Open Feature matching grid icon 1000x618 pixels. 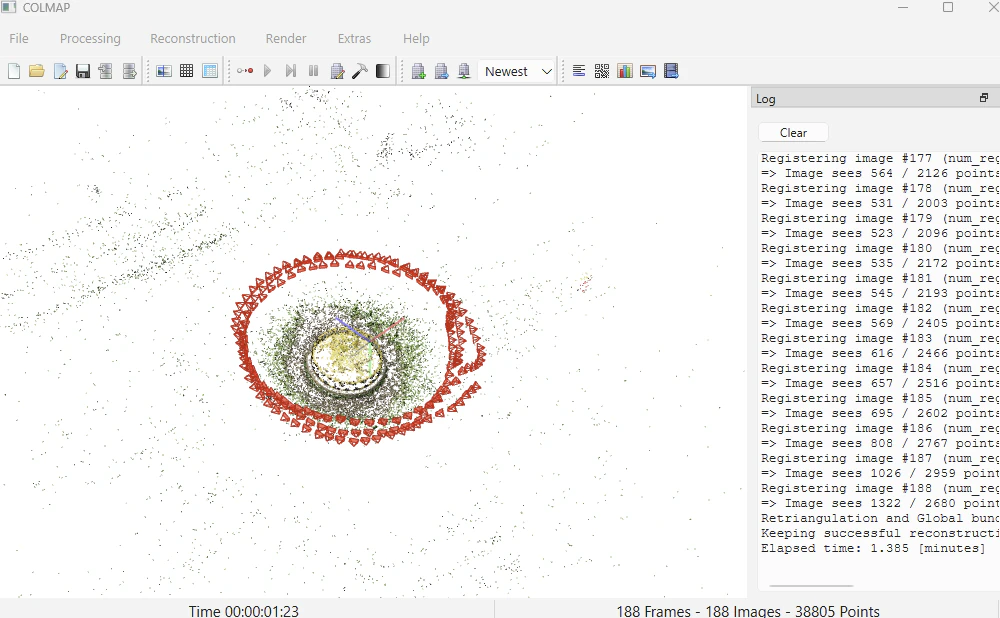(x=186, y=71)
